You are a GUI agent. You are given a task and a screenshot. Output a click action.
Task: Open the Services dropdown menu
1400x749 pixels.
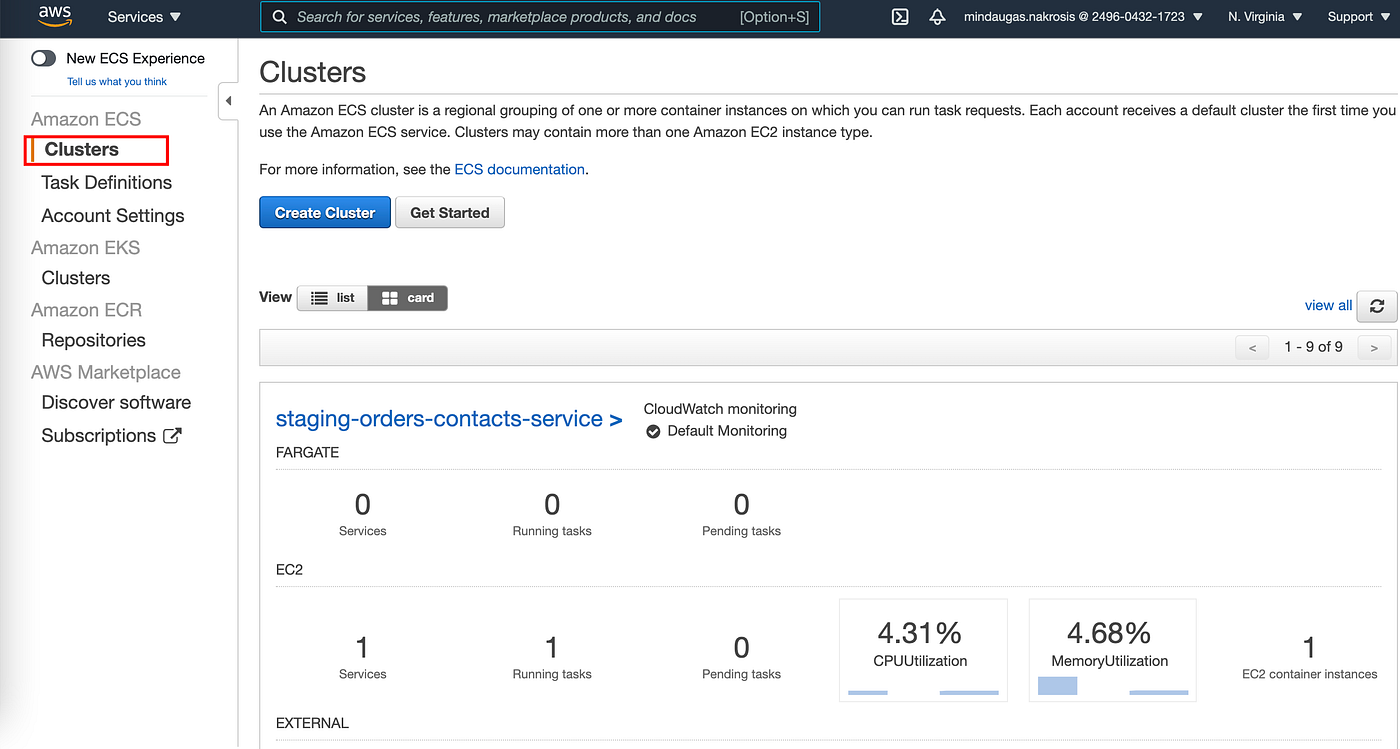[145, 17]
